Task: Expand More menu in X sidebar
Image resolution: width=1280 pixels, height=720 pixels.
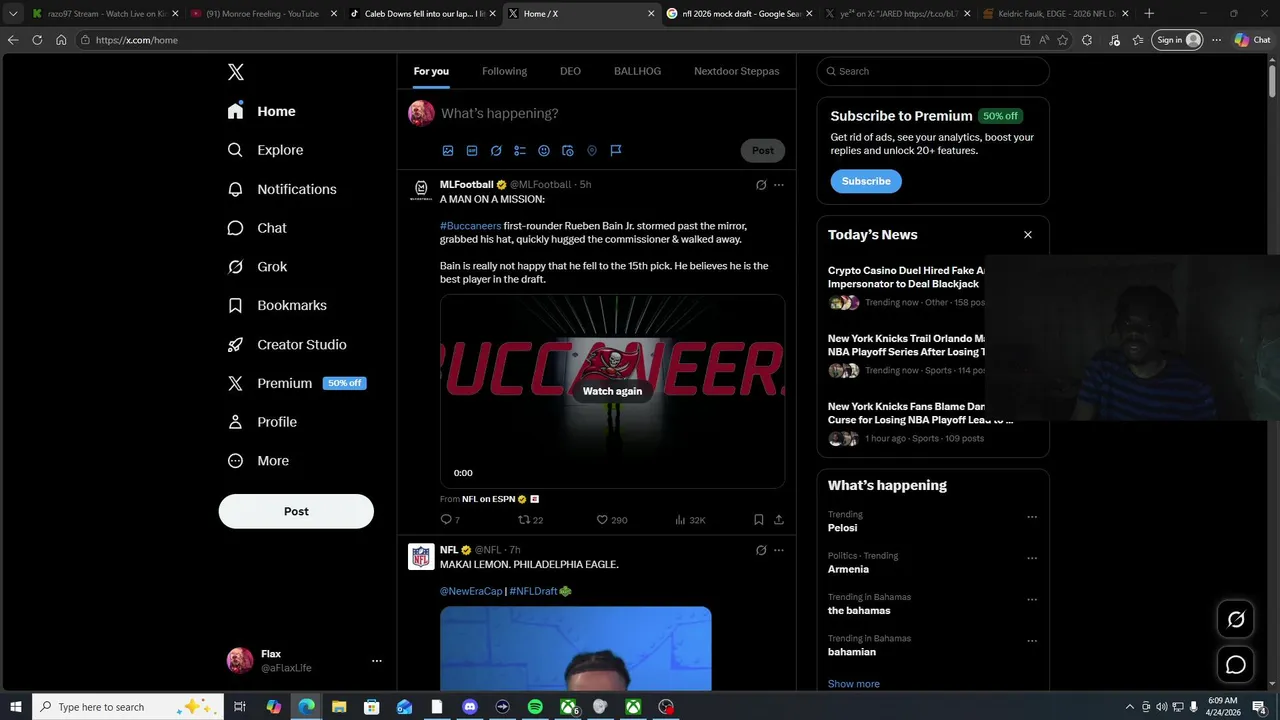Action: [x=258, y=461]
